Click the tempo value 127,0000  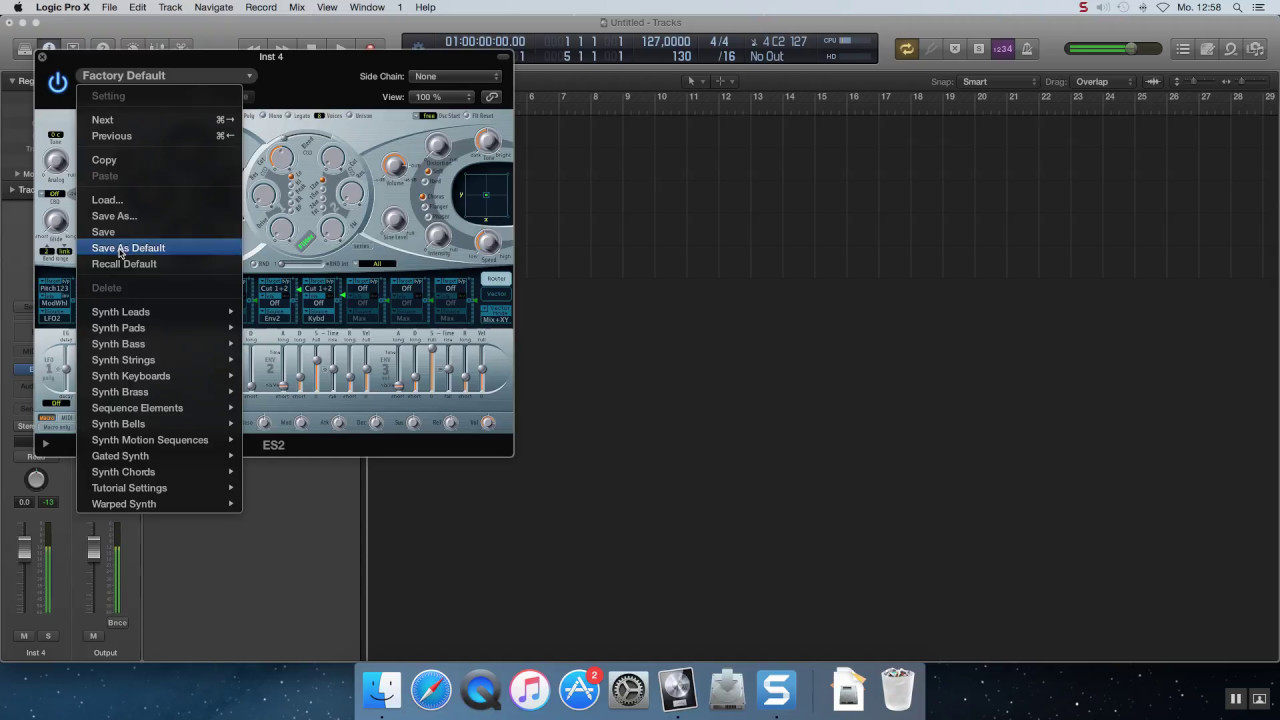coord(666,42)
